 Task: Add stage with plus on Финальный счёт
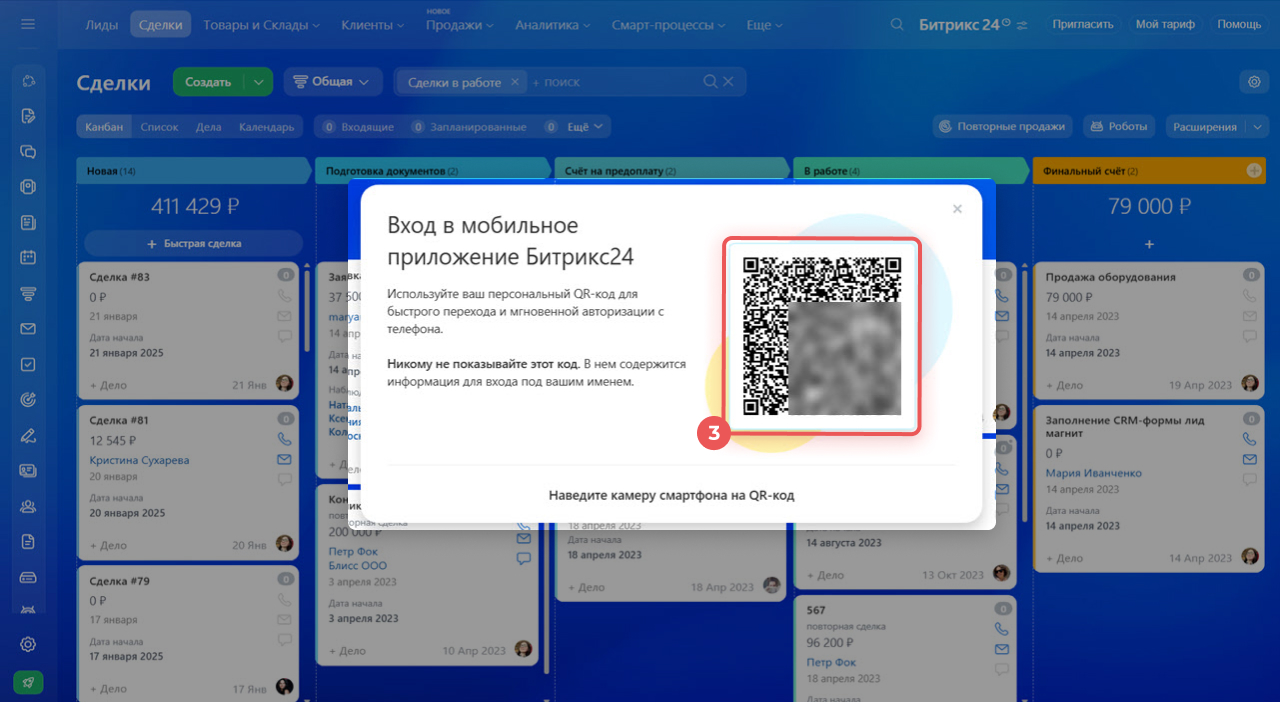1254,171
